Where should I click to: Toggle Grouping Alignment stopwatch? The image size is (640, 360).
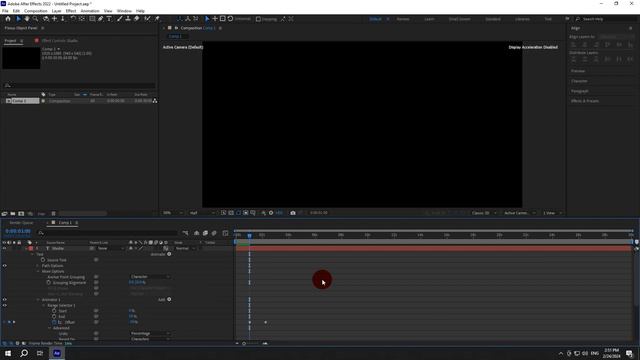pyautogui.click(x=49, y=282)
